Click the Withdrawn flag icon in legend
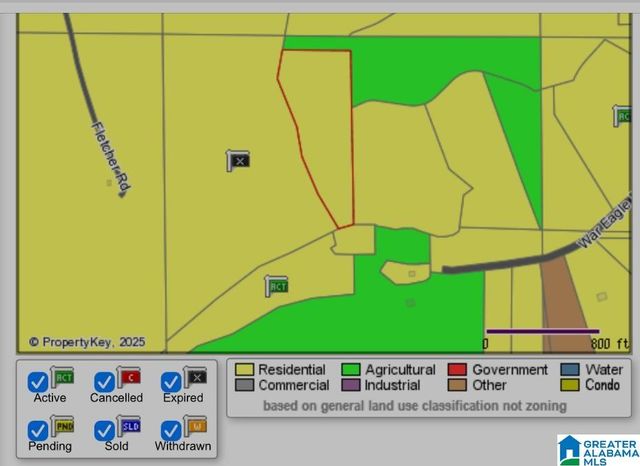 point(196,427)
